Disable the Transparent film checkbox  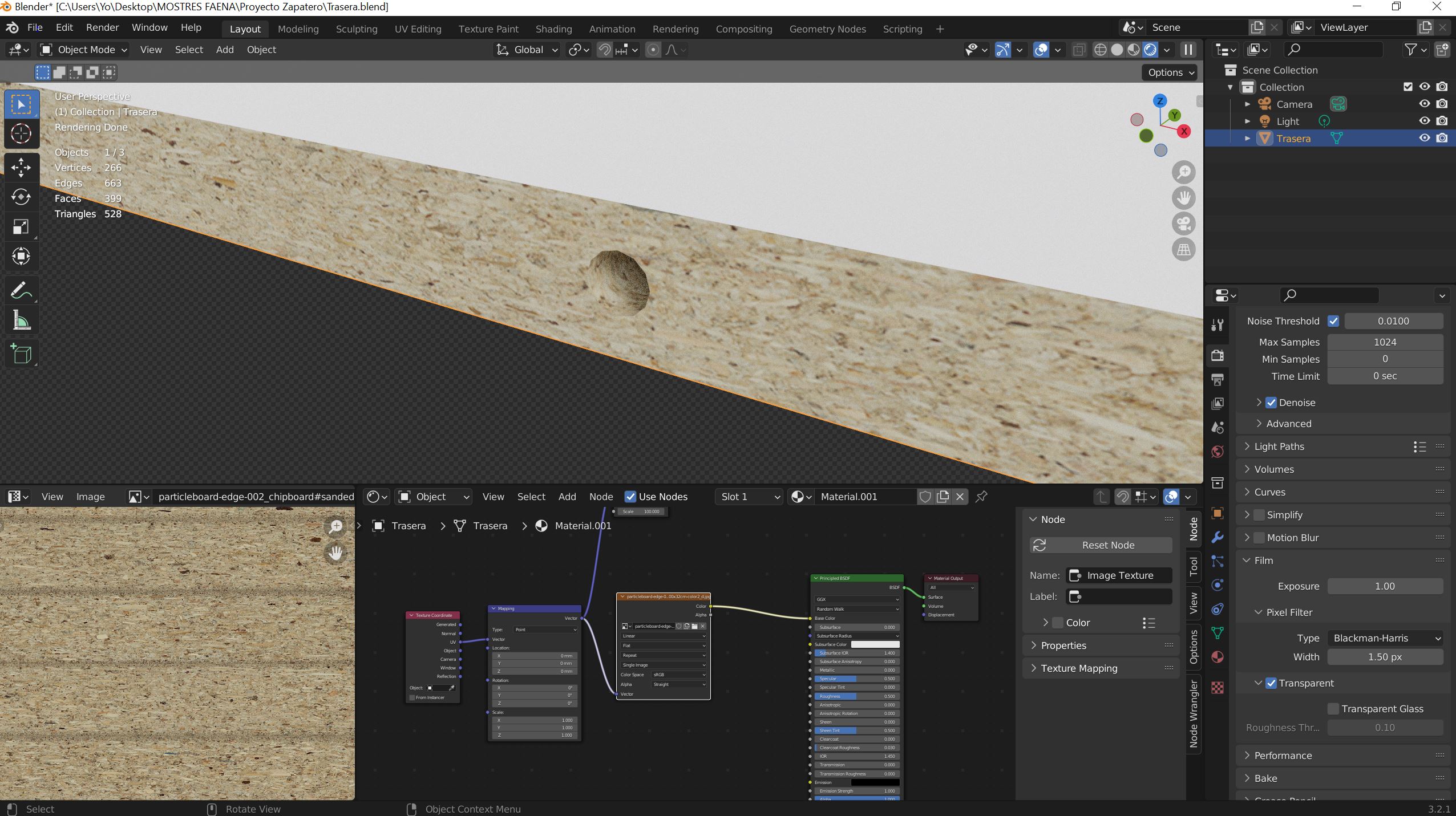coord(1271,683)
